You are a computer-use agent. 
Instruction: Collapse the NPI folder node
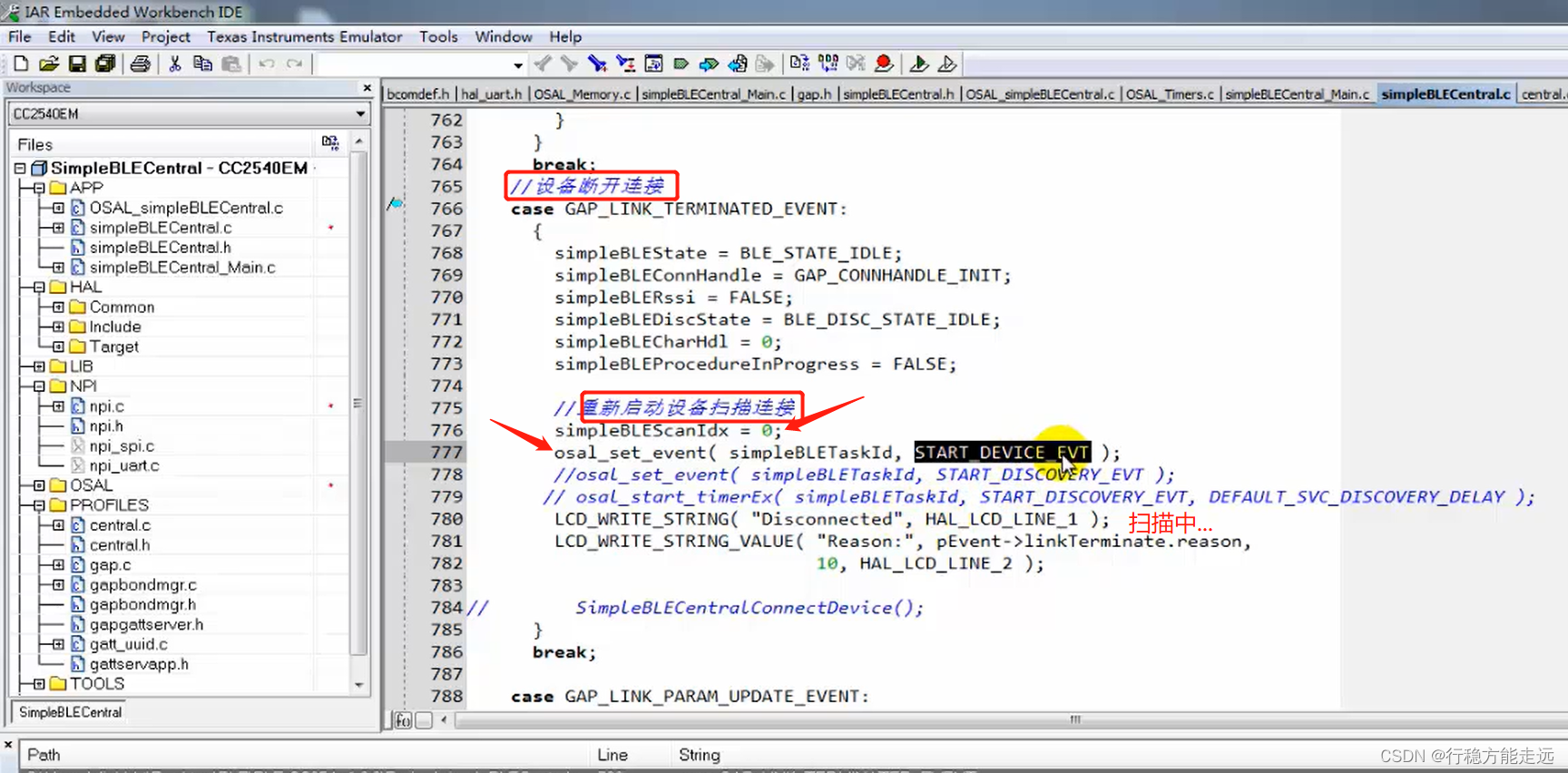coord(39,386)
